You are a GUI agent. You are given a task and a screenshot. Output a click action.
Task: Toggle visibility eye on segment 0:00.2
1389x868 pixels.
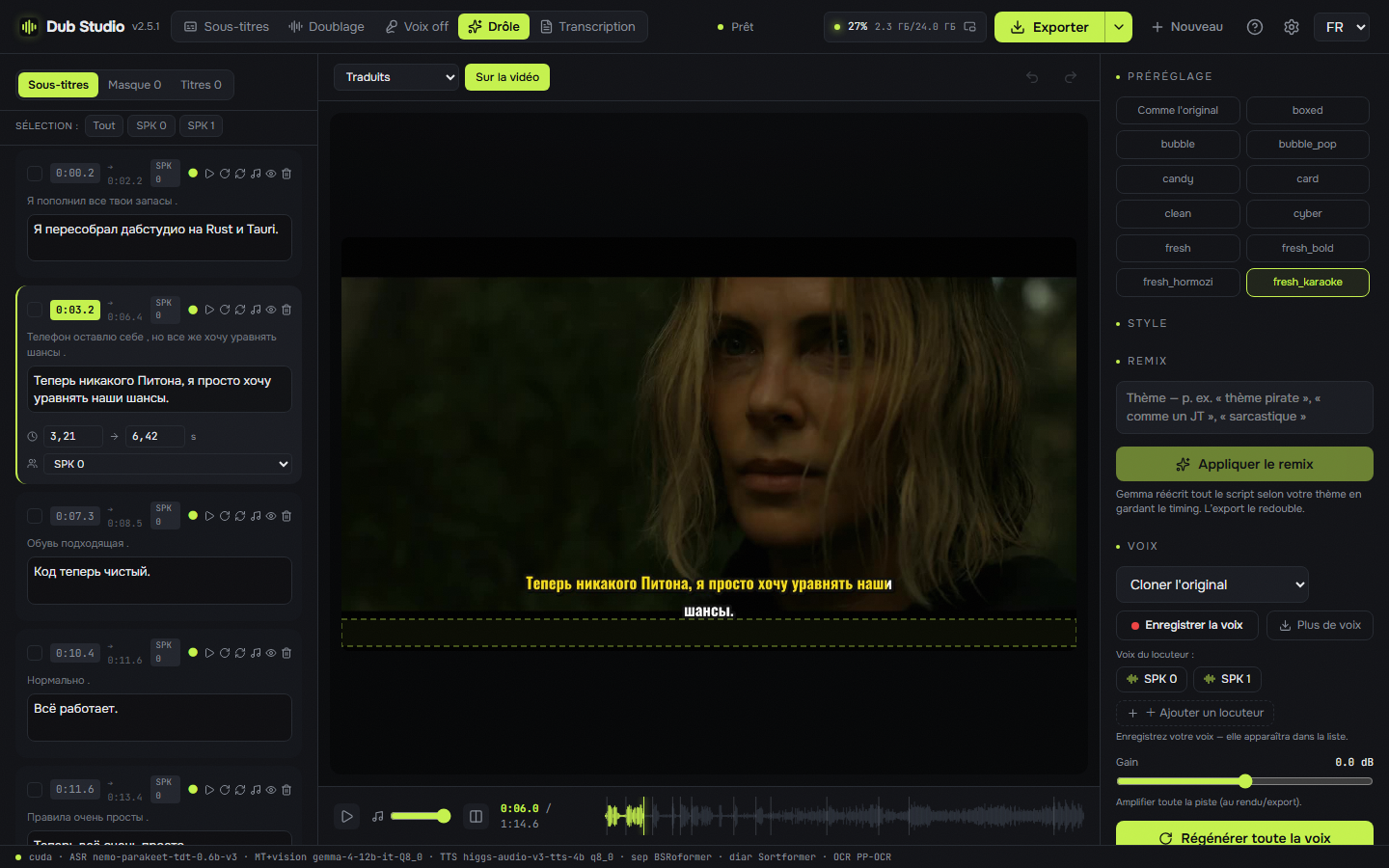(x=271, y=174)
